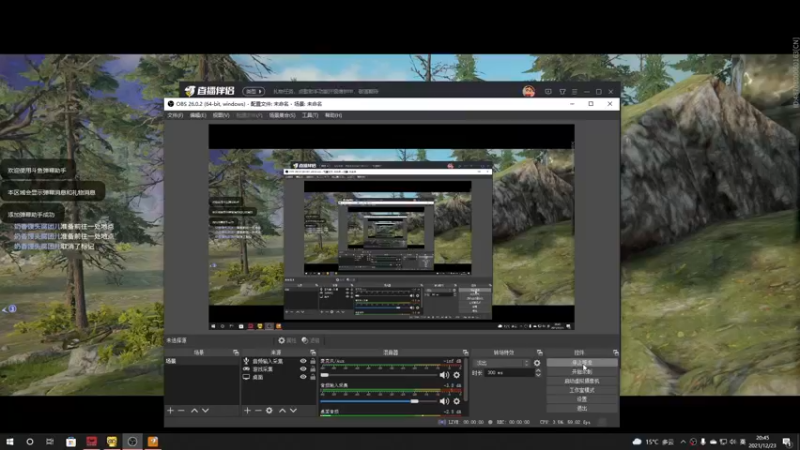
Task: Click the Stop Streaming button in Controls
Action: tap(582, 363)
